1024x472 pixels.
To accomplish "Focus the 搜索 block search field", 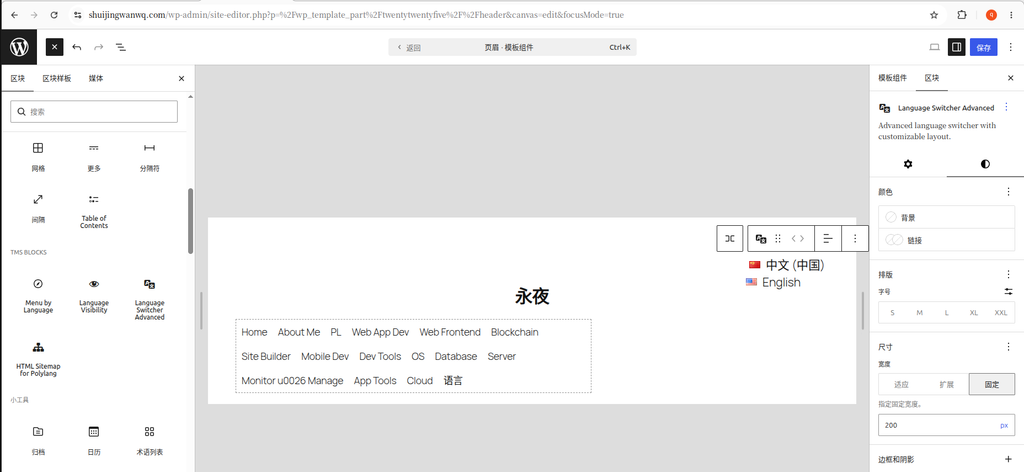I will coord(94,112).
